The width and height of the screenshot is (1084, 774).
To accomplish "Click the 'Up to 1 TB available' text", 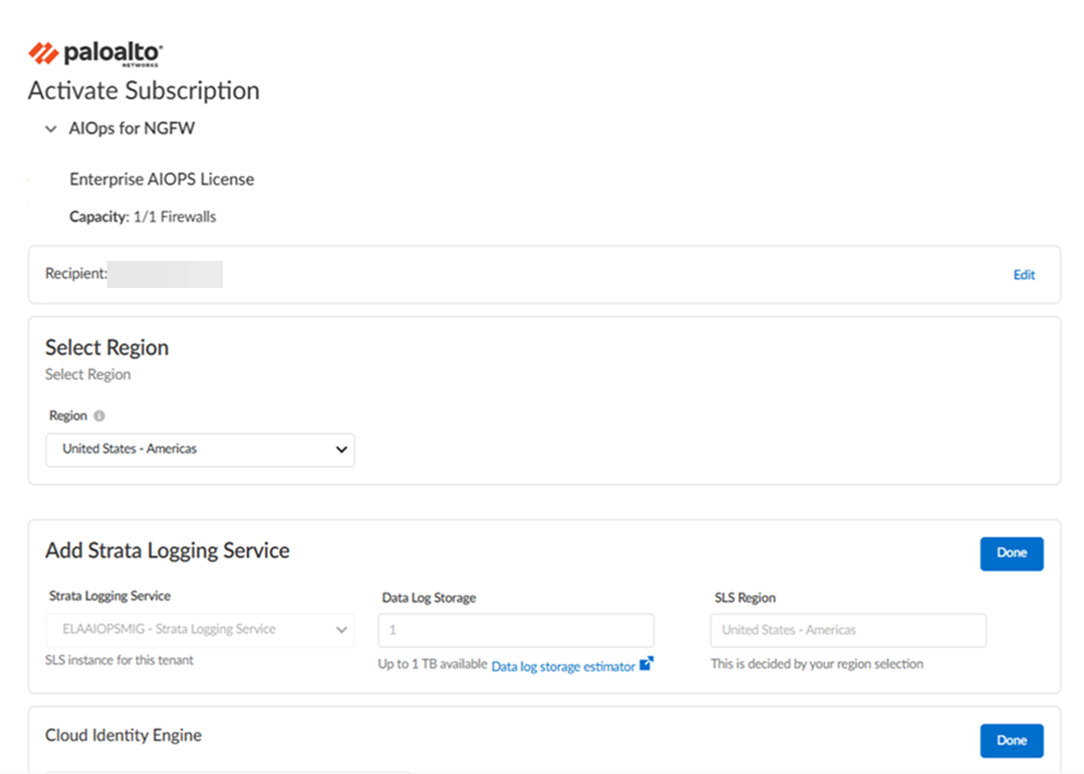I will point(433,664).
